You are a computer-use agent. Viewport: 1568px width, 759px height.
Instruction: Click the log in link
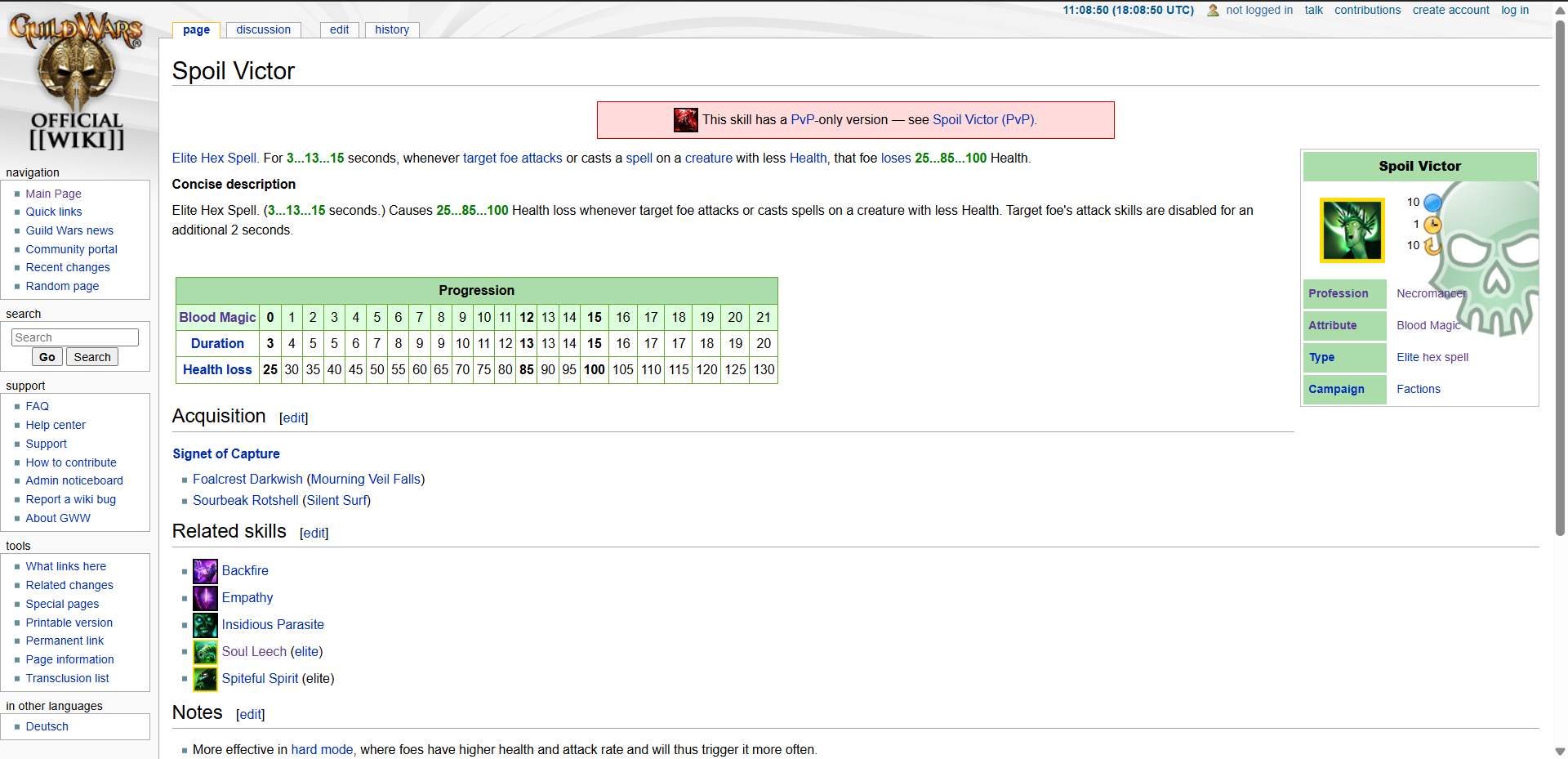pyautogui.click(x=1514, y=10)
